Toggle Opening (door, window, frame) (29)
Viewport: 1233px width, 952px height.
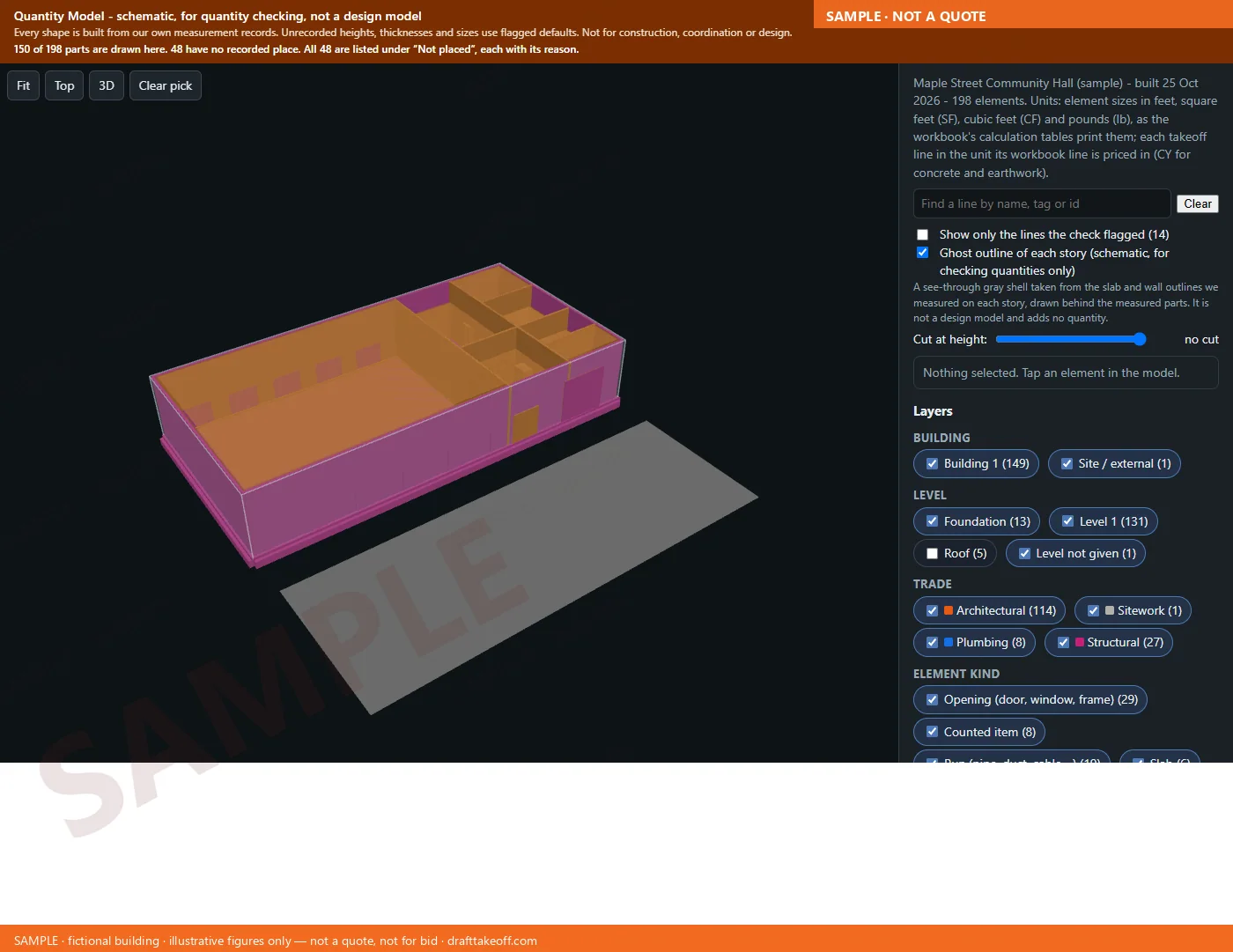coord(1030,700)
